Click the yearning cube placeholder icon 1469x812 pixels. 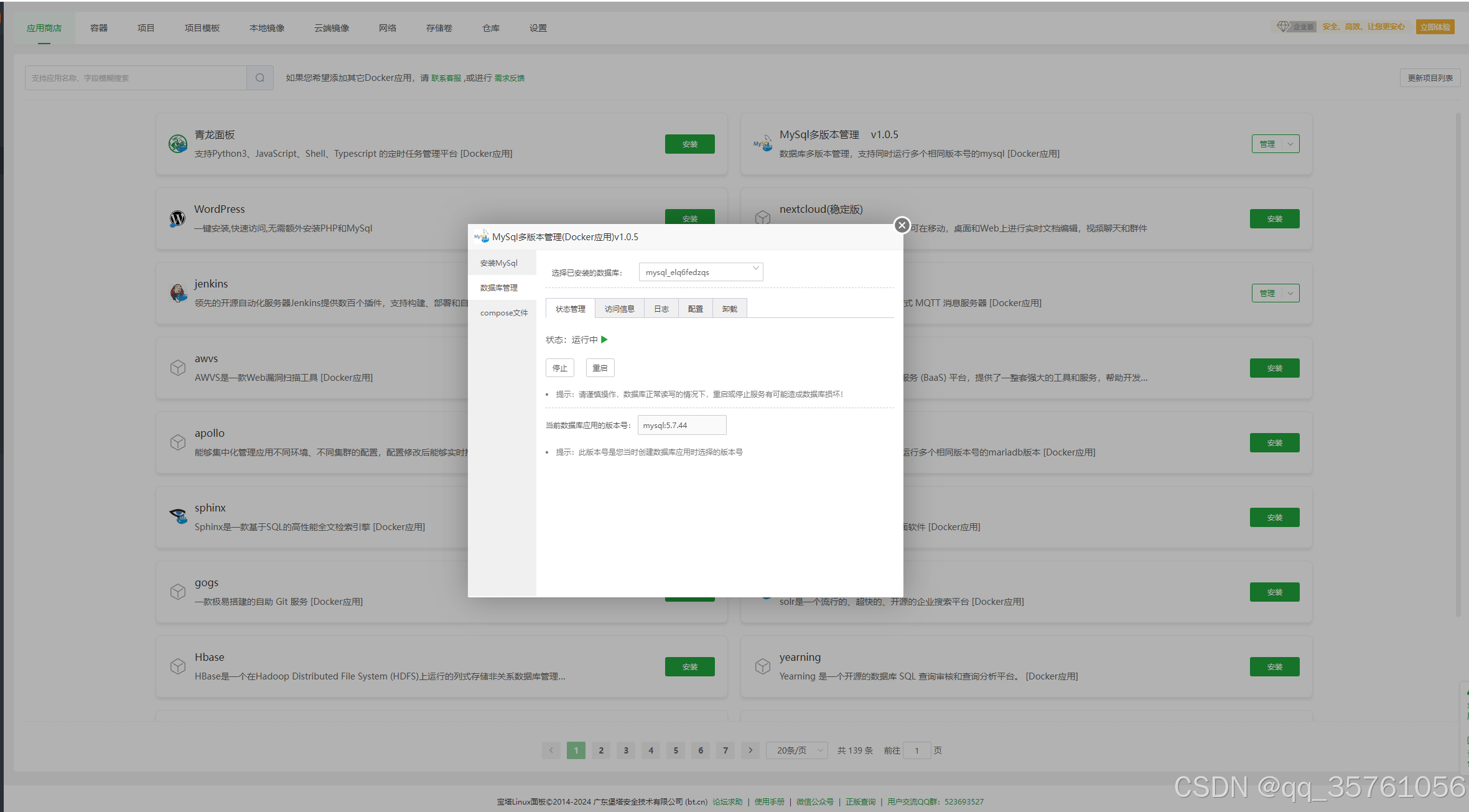tap(763, 666)
